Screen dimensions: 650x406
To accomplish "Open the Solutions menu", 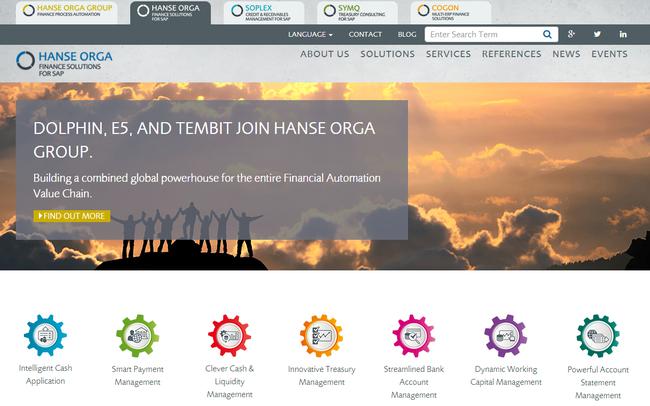I will pos(388,54).
